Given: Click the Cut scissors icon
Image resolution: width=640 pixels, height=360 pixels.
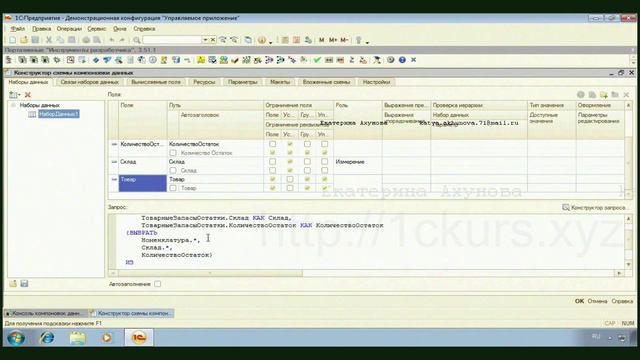Looking at the screenshot, I should point(49,40).
